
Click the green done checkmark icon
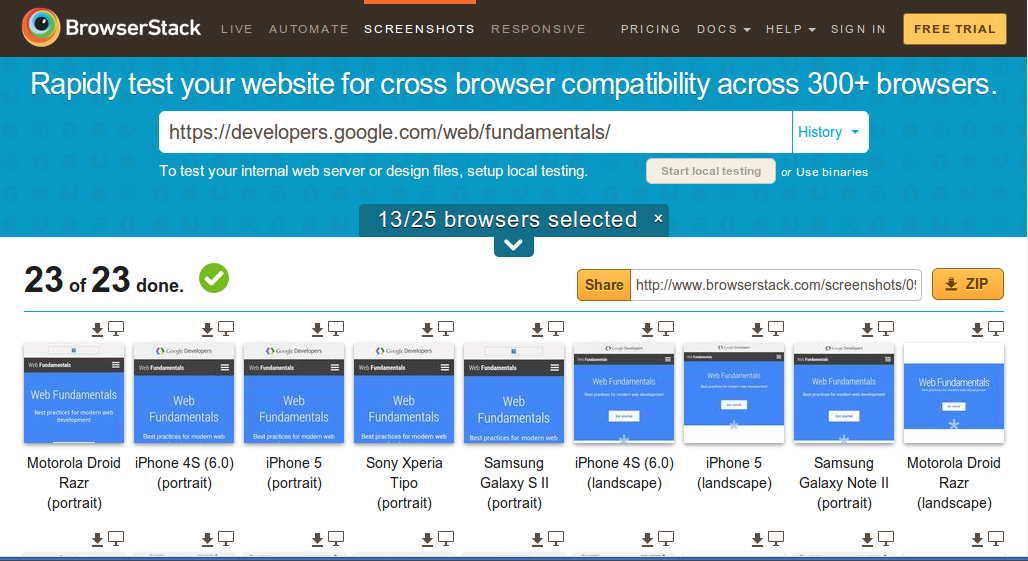coord(214,279)
